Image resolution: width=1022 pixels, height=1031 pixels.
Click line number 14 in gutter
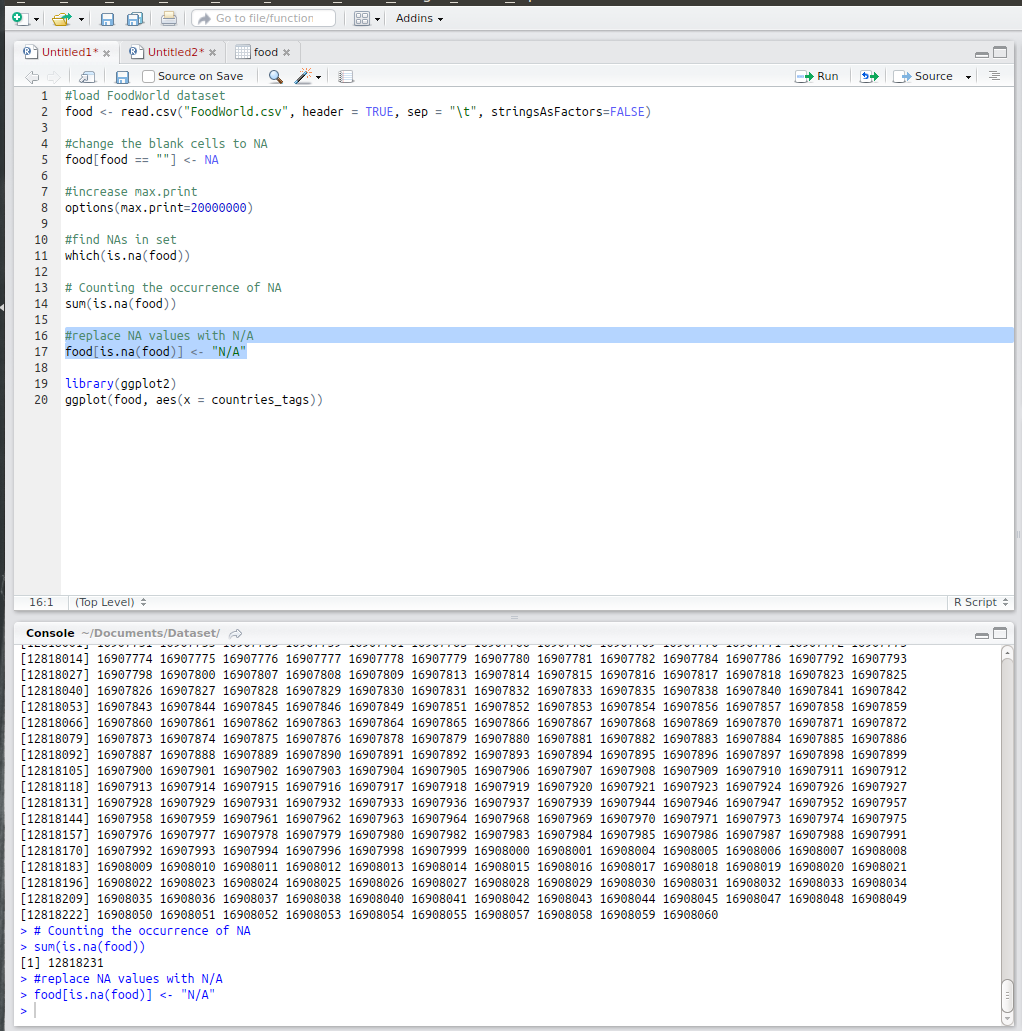41,304
